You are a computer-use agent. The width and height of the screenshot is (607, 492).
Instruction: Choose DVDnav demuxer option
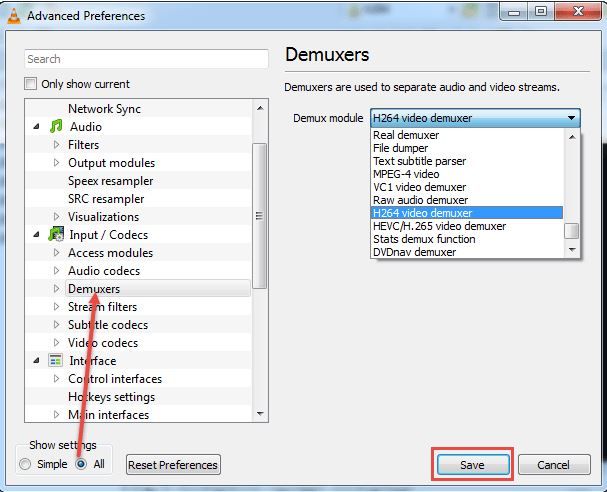point(467,252)
